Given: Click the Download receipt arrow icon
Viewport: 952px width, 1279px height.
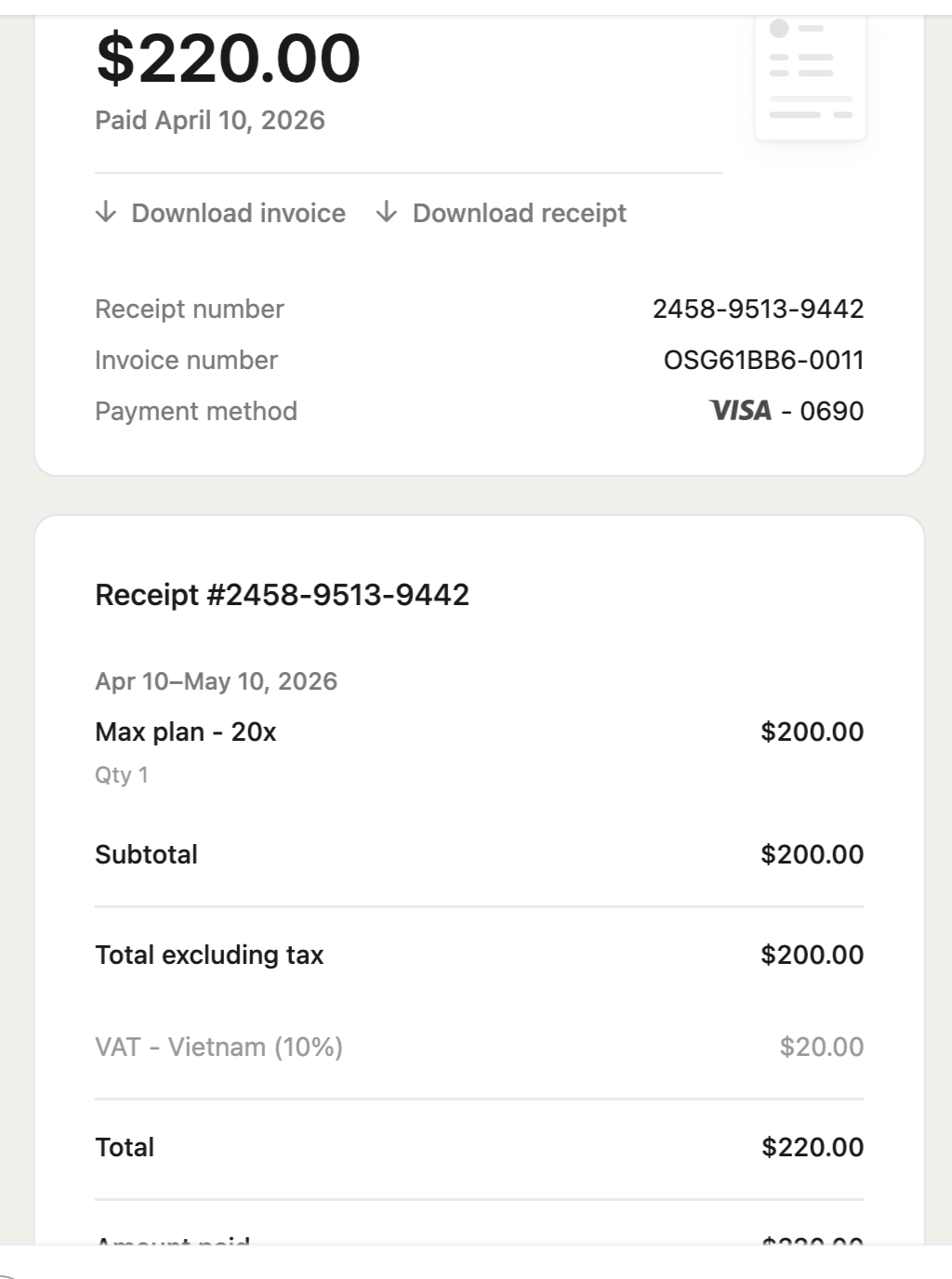Looking at the screenshot, I should click(x=387, y=213).
